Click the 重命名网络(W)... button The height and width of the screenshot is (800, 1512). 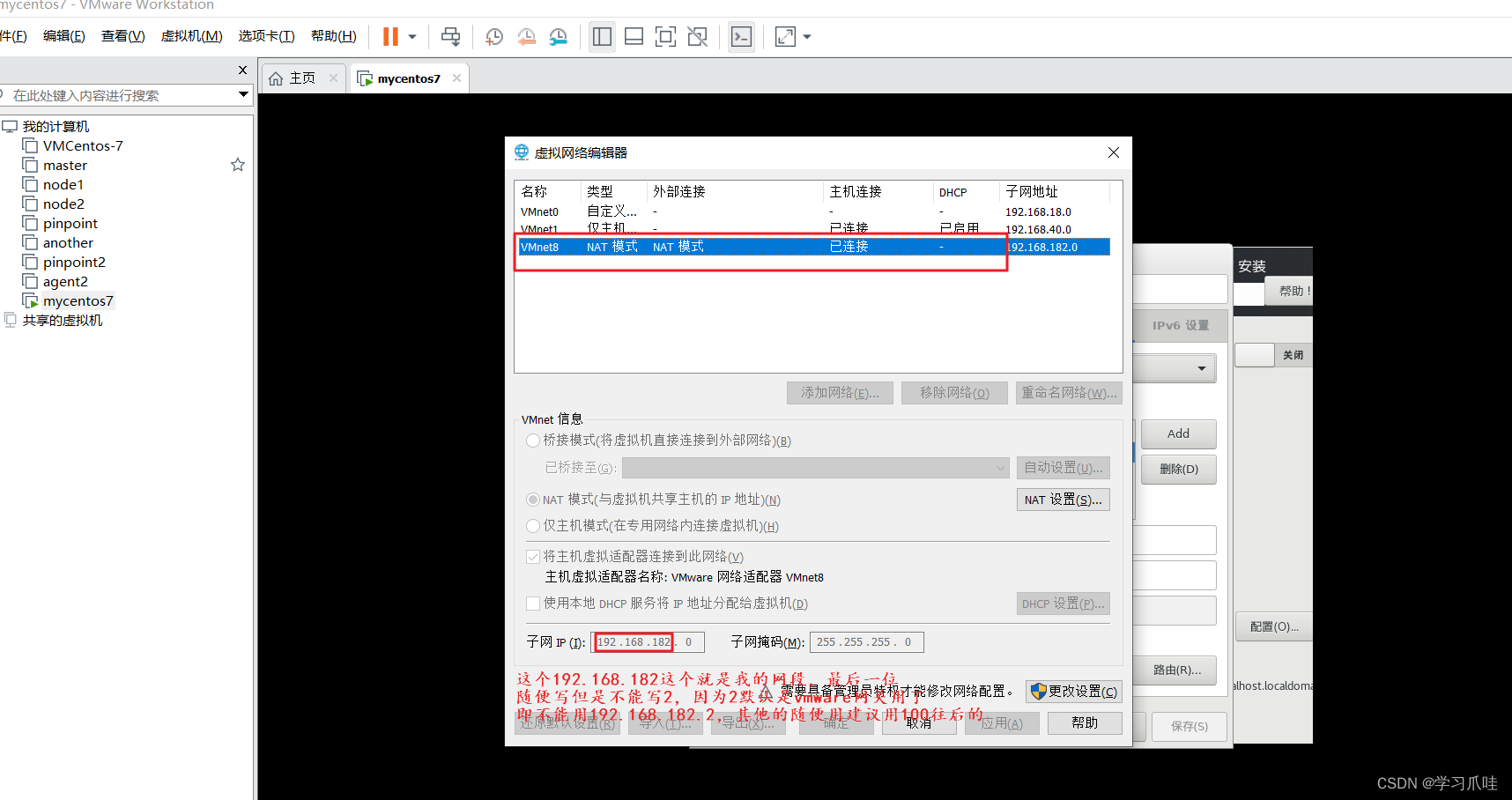tap(1069, 393)
